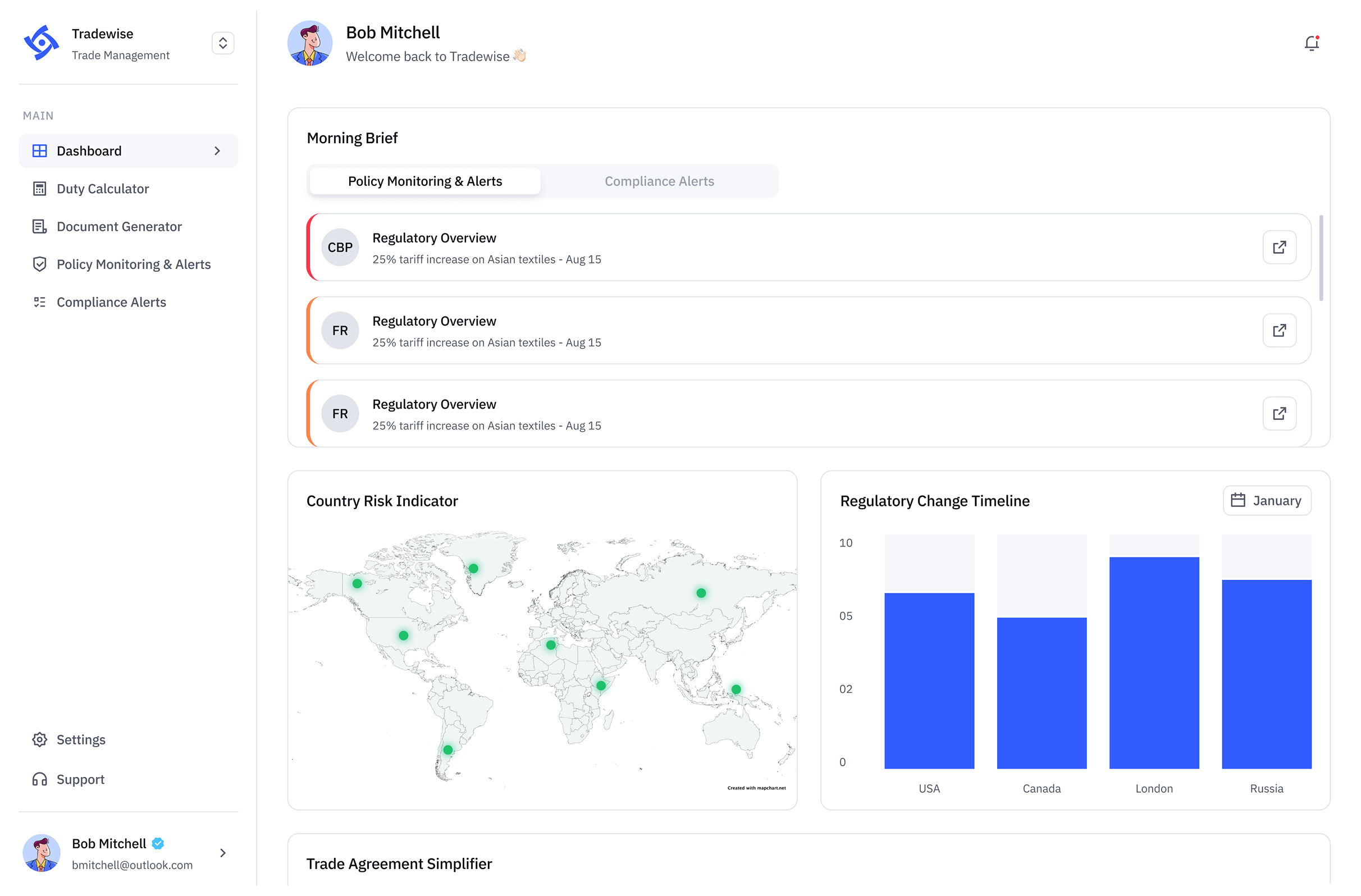The image size is (1361, 896).
Task: Click the London bar in timeline chart
Action: (1153, 662)
